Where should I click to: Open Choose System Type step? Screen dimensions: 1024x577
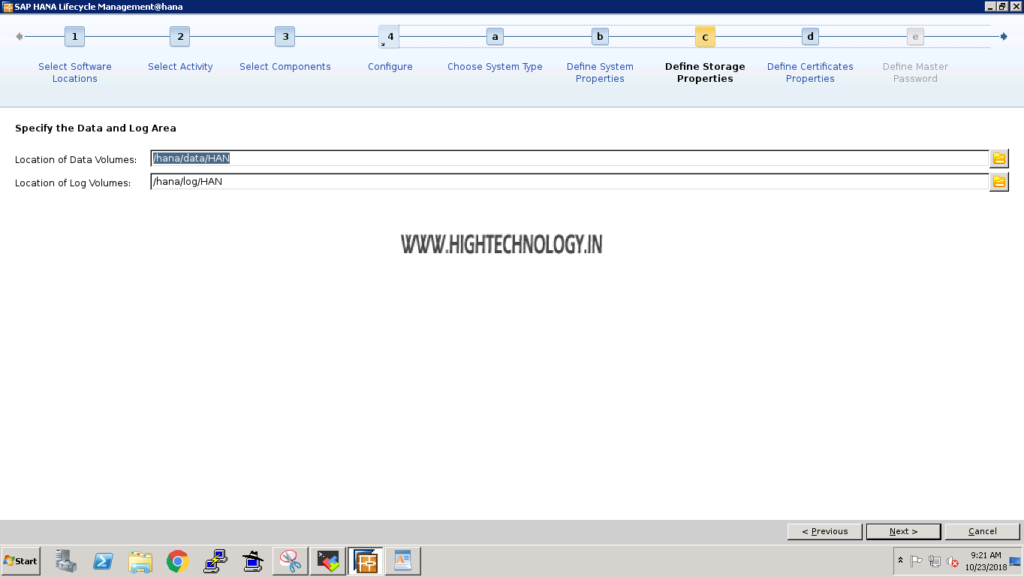click(x=495, y=67)
